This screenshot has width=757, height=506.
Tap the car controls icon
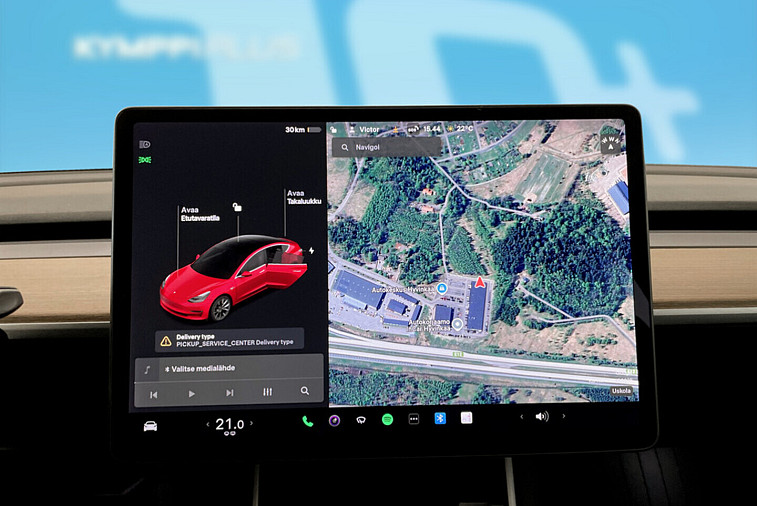coord(150,426)
